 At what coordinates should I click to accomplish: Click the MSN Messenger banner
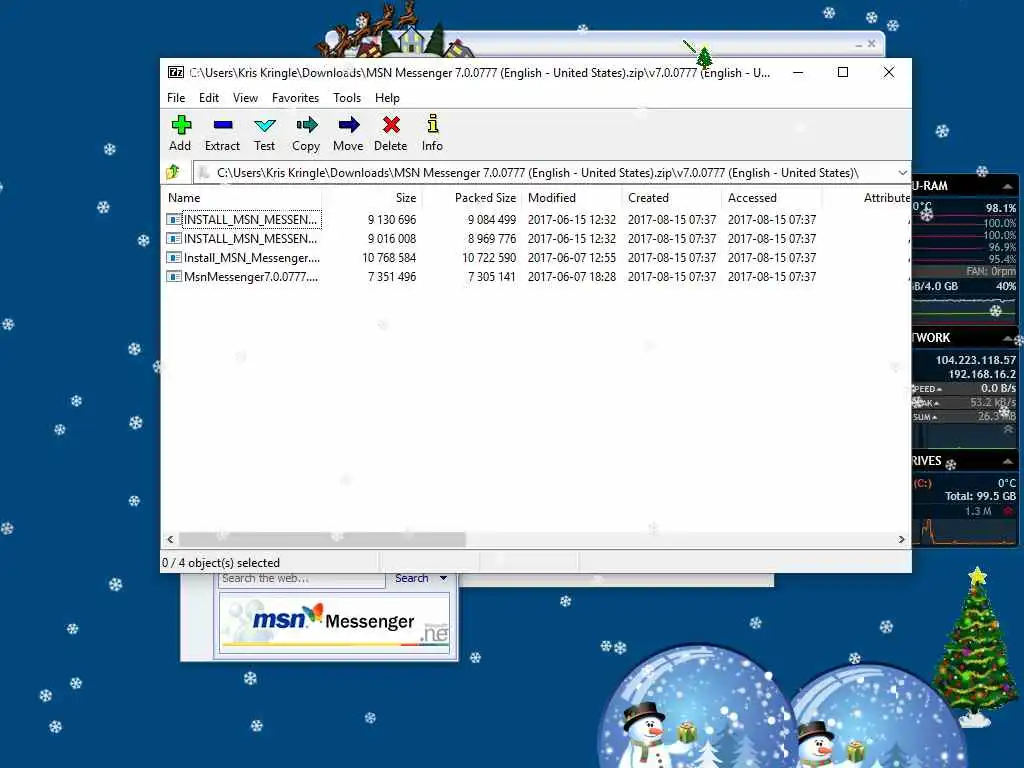[x=334, y=623]
